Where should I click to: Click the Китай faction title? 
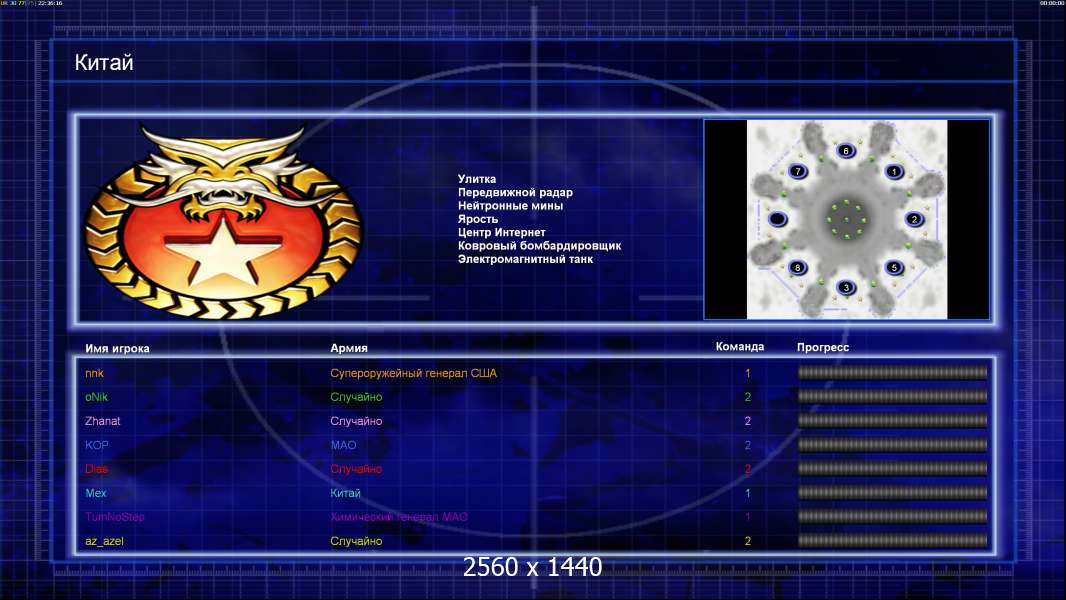(104, 63)
